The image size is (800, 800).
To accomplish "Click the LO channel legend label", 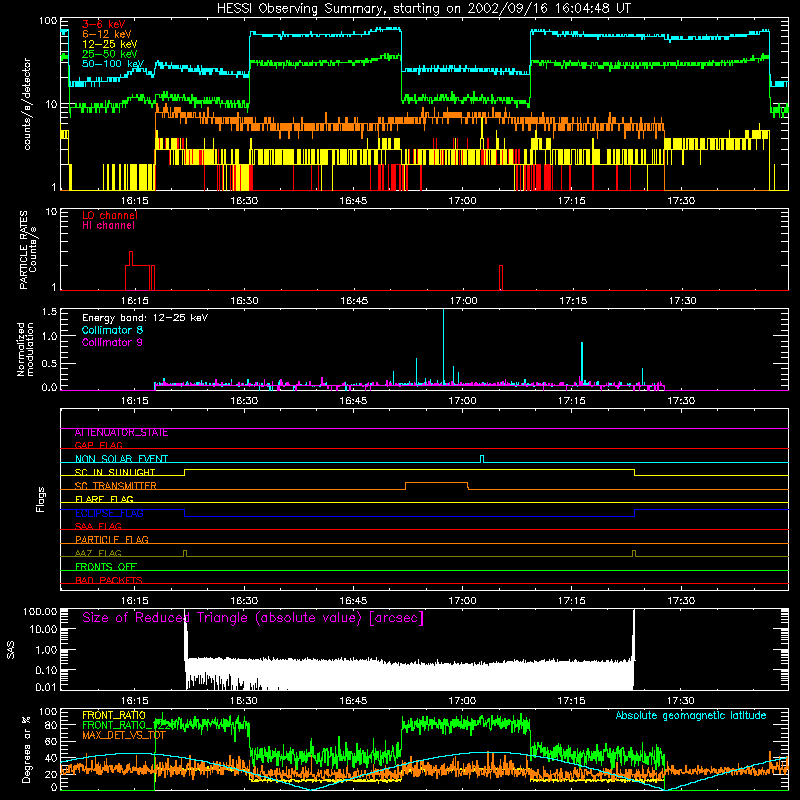I will (110, 215).
